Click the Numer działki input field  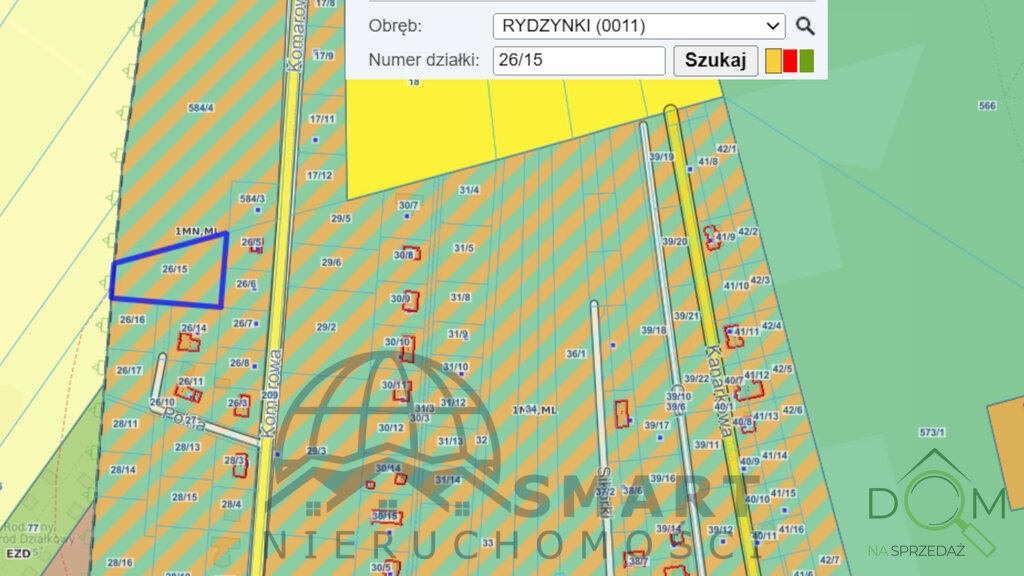(579, 60)
